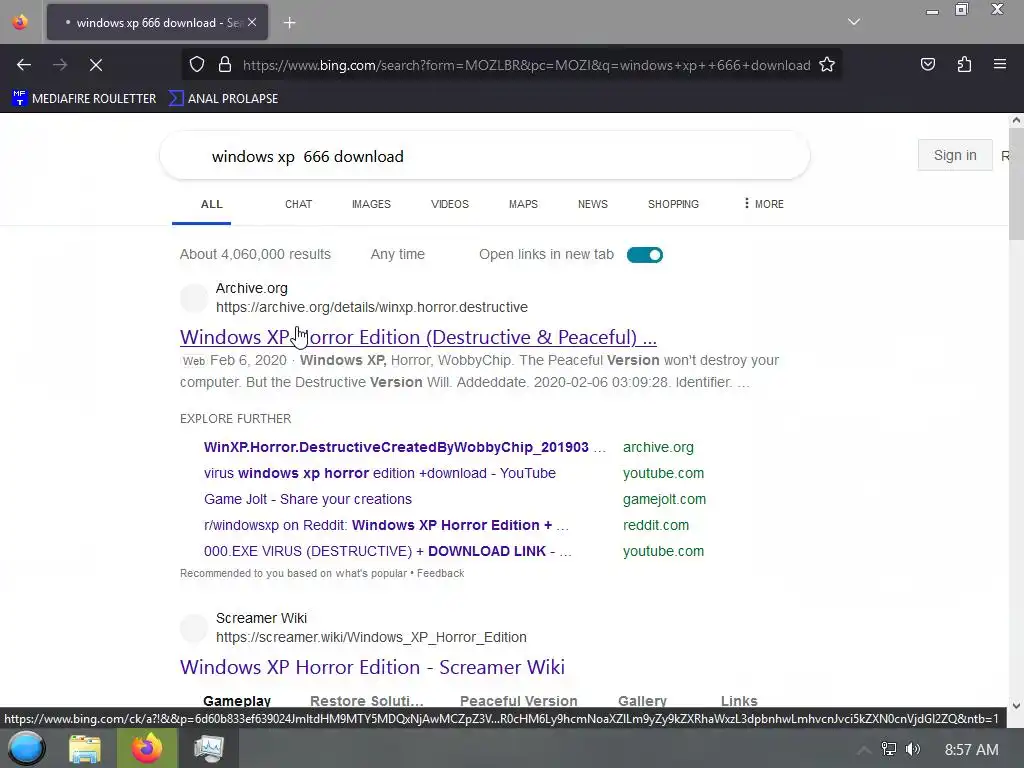Stop page loading with the X button
Image resolution: width=1024 pixels, height=768 pixels.
point(96,65)
